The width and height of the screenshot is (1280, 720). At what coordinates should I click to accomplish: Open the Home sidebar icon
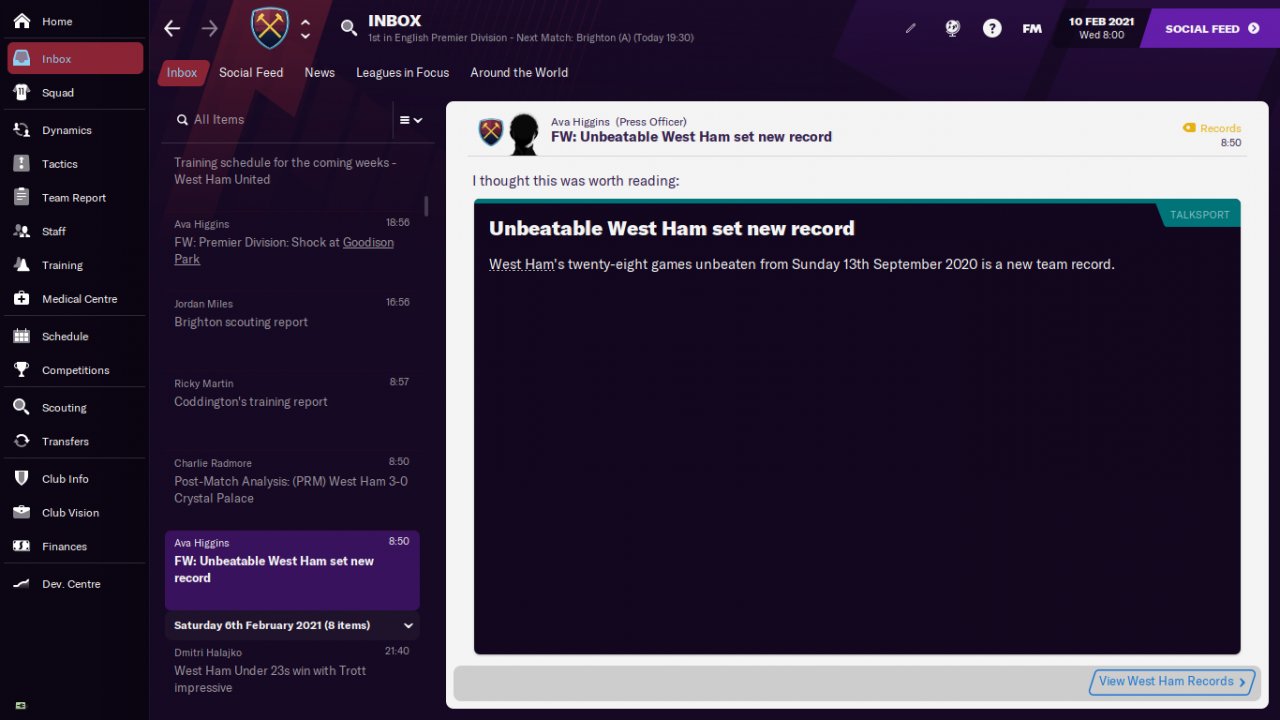[21, 21]
